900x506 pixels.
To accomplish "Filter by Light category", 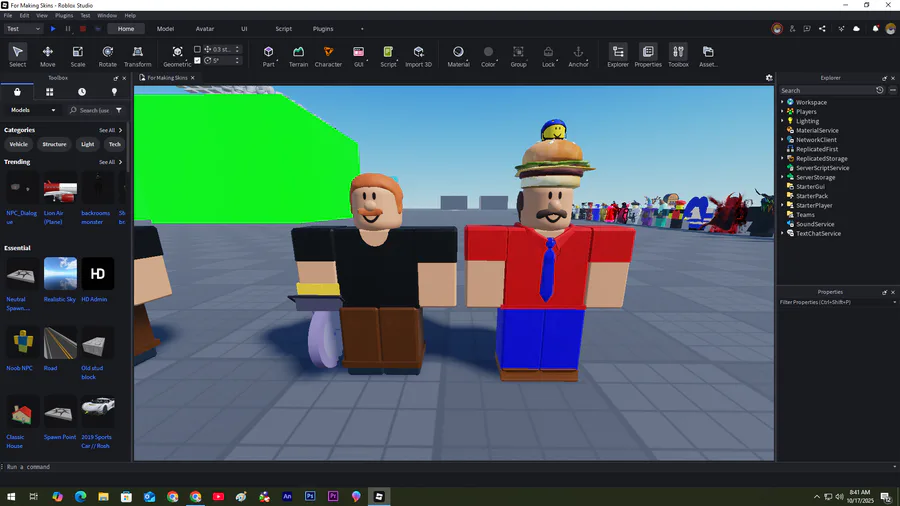I will [87, 144].
